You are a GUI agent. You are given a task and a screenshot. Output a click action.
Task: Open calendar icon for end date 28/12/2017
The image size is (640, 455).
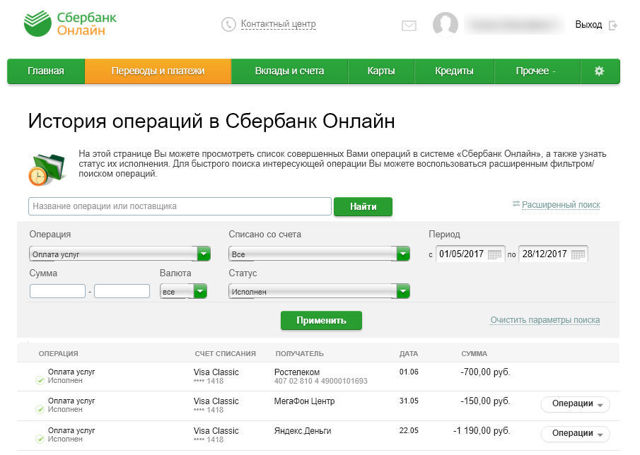click(578, 254)
